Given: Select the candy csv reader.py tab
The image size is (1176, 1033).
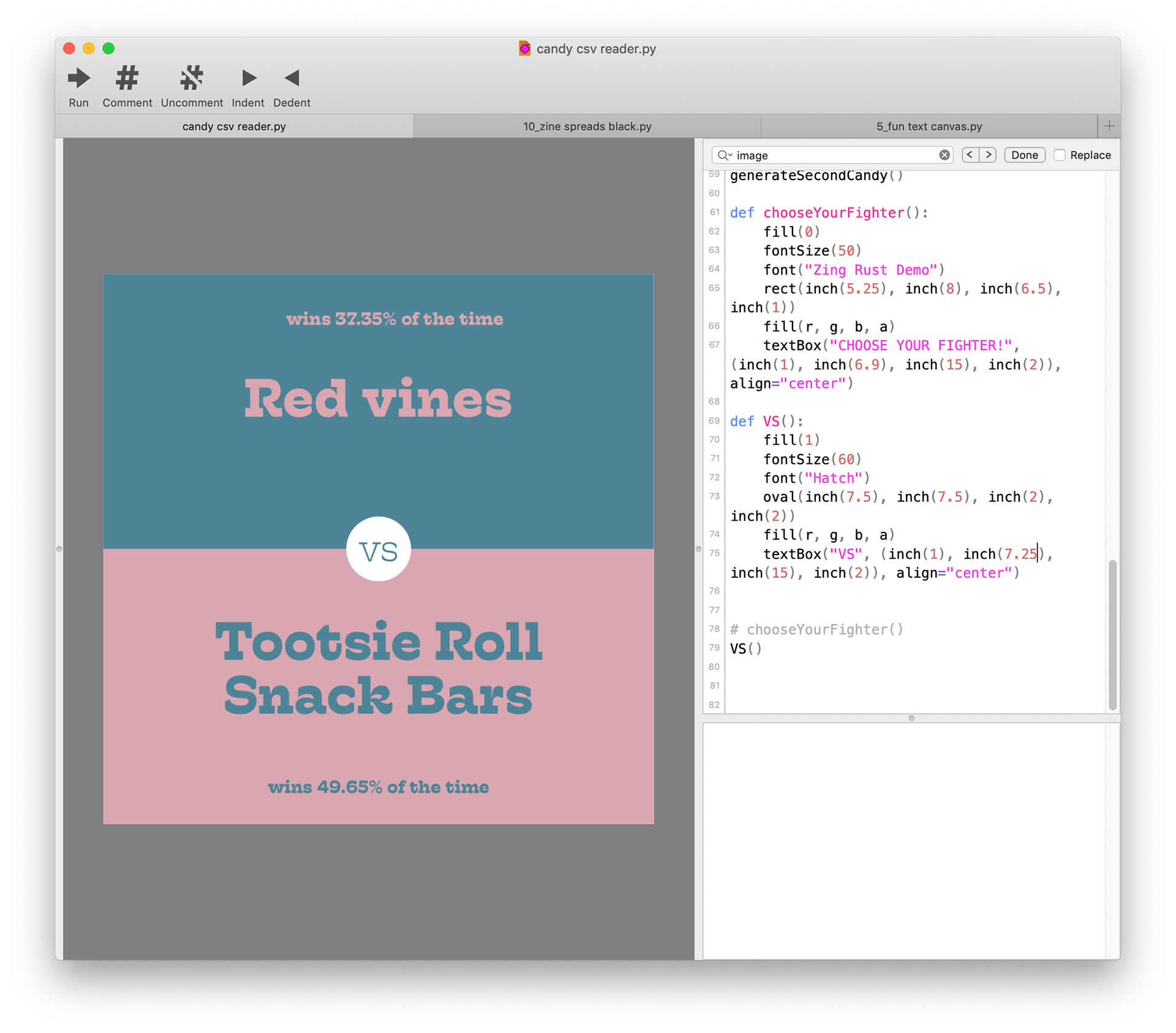Looking at the screenshot, I should [x=234, y=126].
